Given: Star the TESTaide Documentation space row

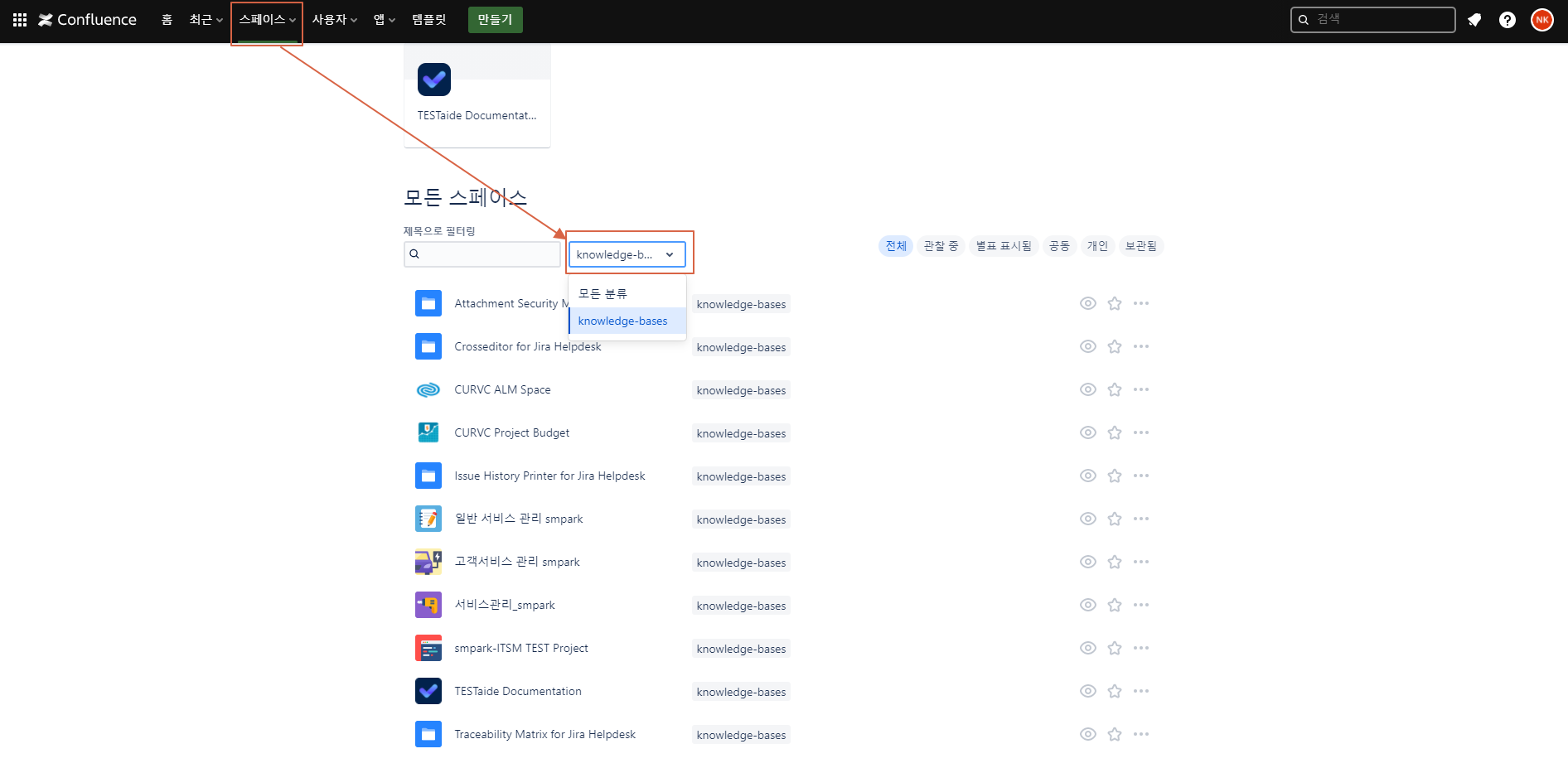Looking at the screenshot, I should click(x=1115, y=691).
